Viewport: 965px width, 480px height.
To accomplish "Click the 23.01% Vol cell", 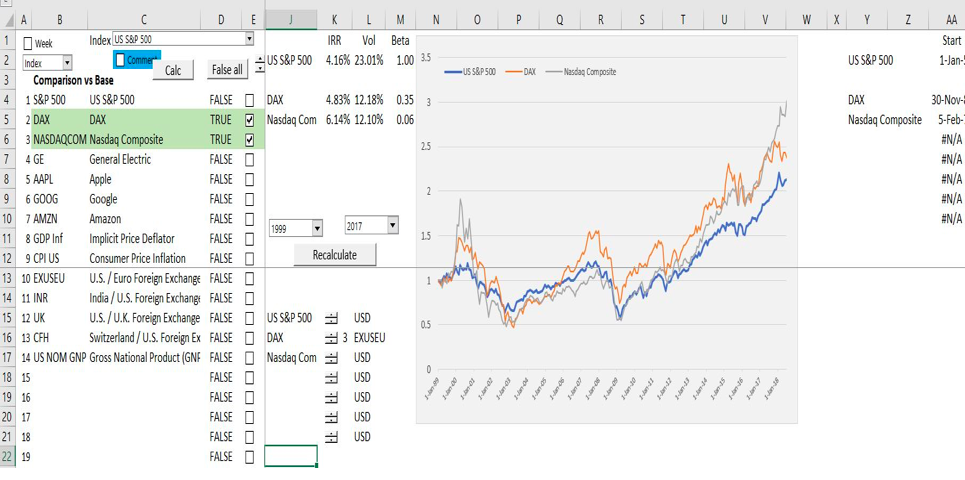I will point(369,60).
